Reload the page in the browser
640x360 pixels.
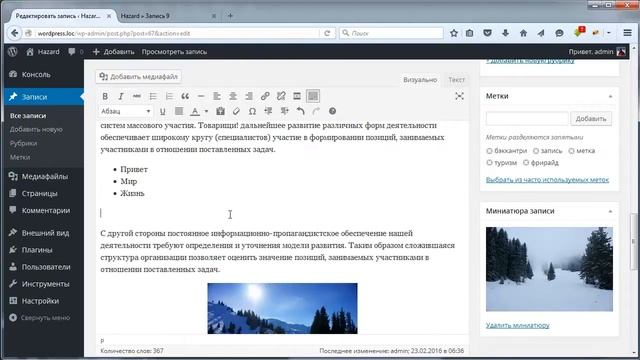point(327,33)
